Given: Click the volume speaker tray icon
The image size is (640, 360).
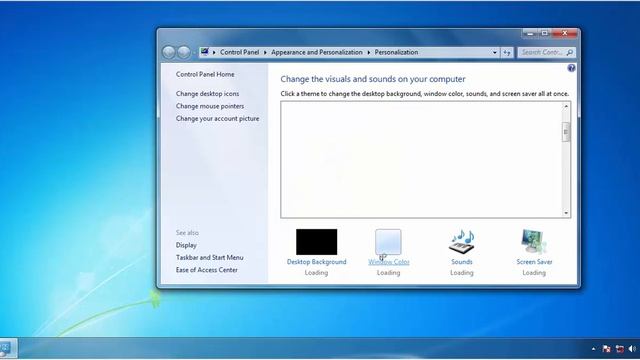Looking at the screenshot, I should pos(632,349).
